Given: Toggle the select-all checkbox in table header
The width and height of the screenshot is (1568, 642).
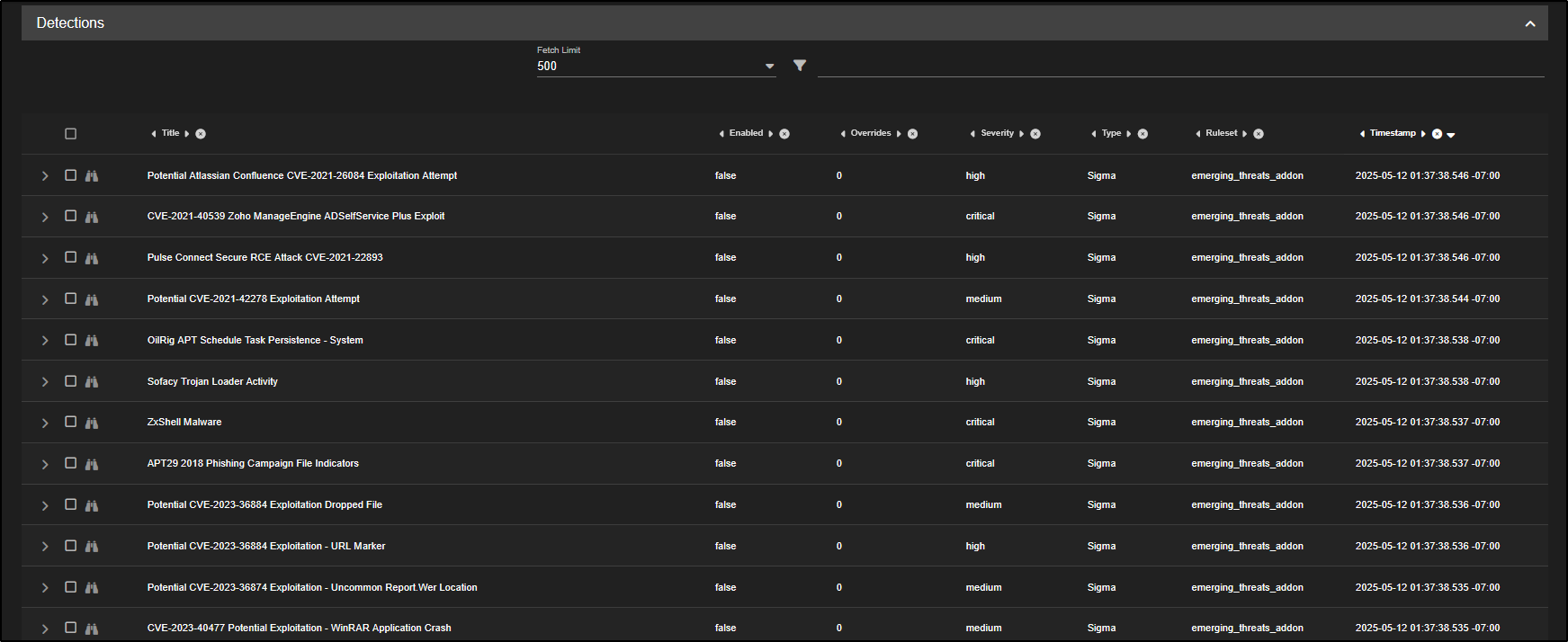Looking at the screenshot, I should pos(71,134).
